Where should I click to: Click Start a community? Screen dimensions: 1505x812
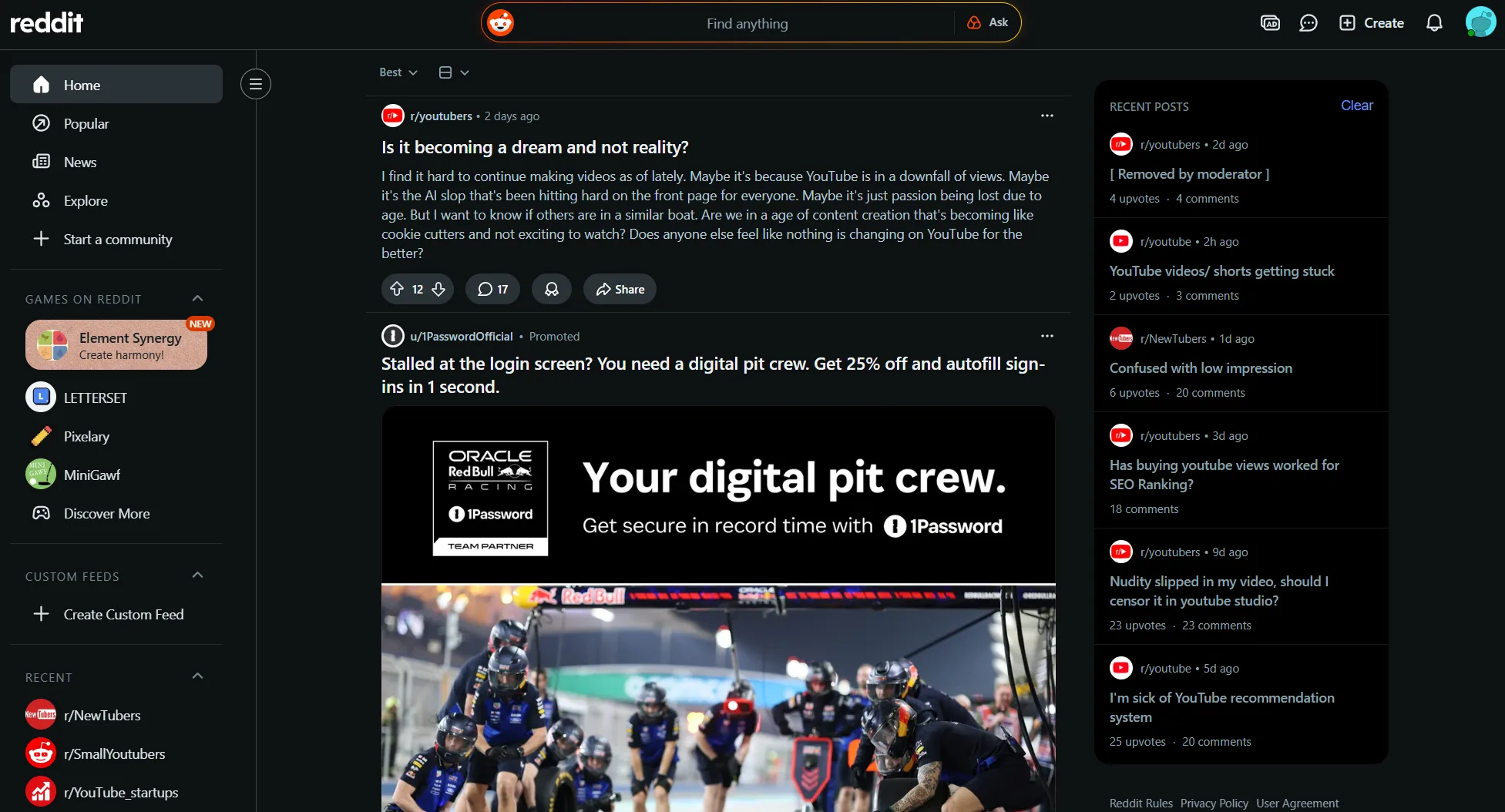click(116, 239)
